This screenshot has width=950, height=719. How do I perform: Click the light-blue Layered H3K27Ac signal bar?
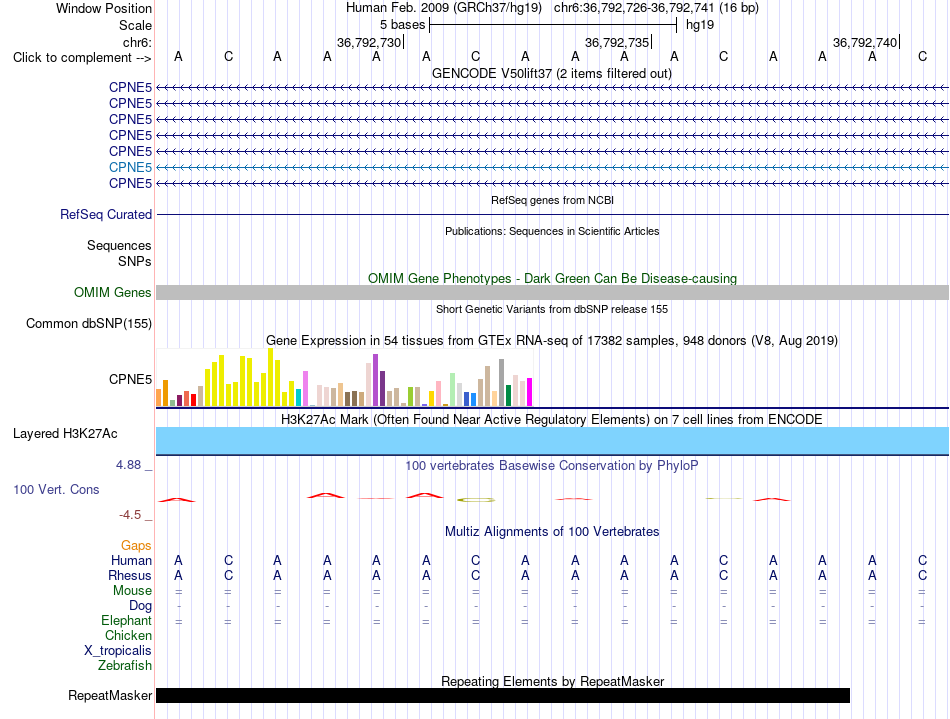(x=553, y=440)
